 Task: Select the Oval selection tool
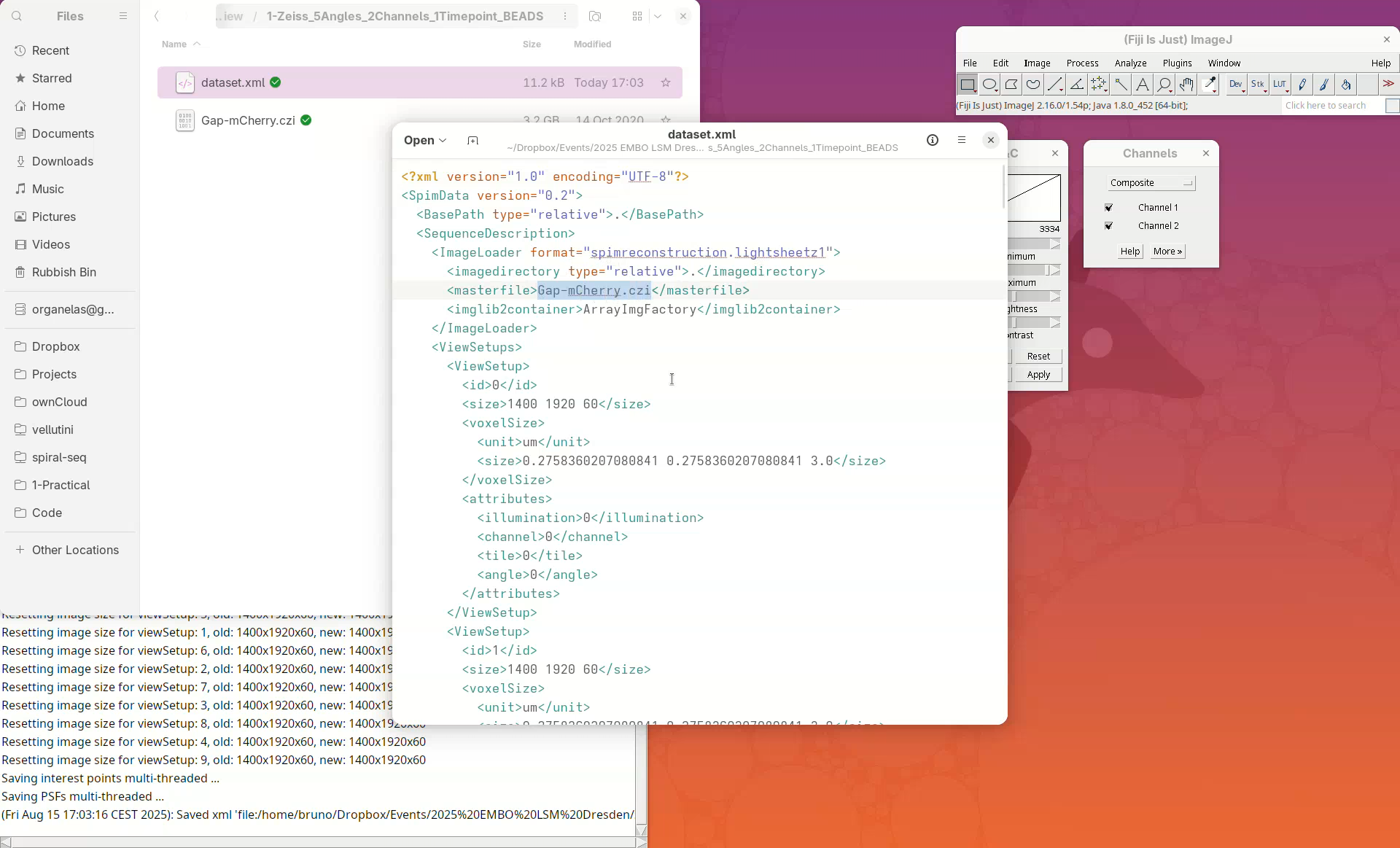tap(989, 85)
